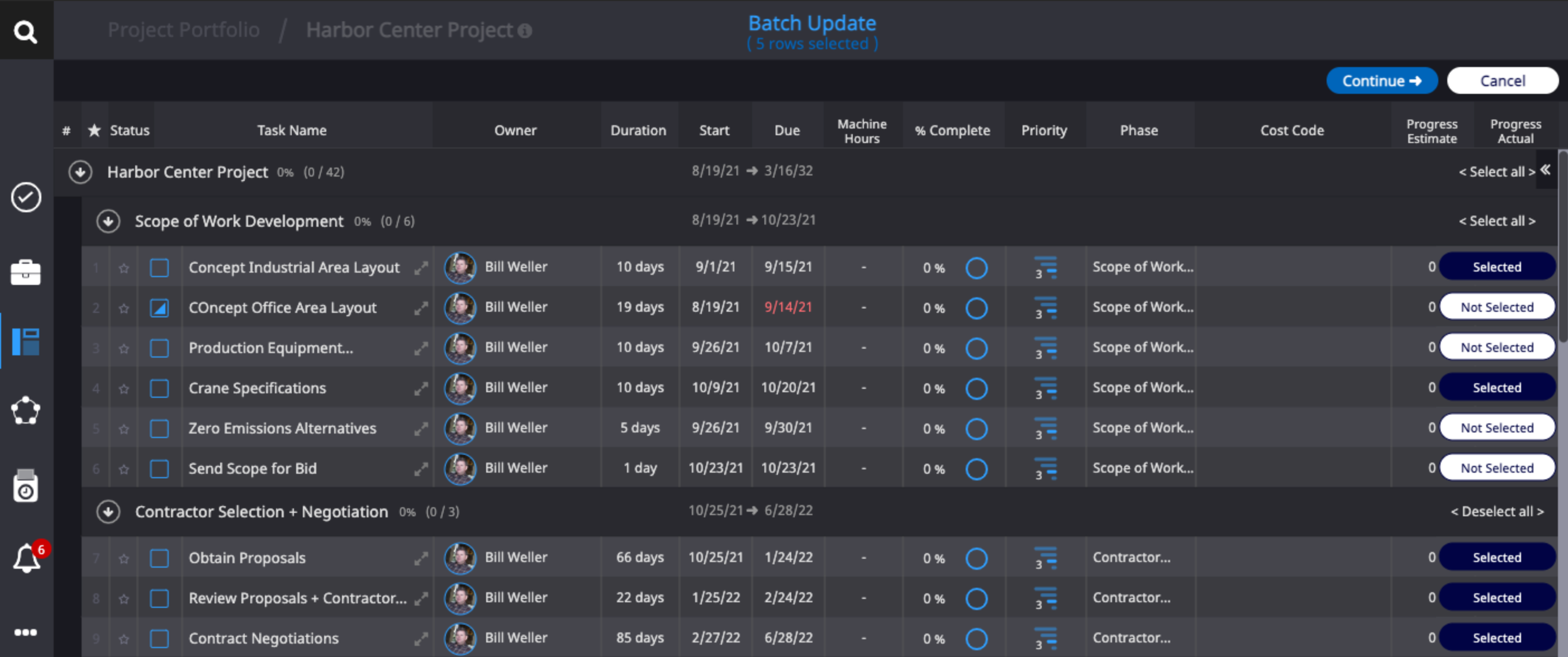Check status box for Send Scope for Bid

click(x=159, y=468)
